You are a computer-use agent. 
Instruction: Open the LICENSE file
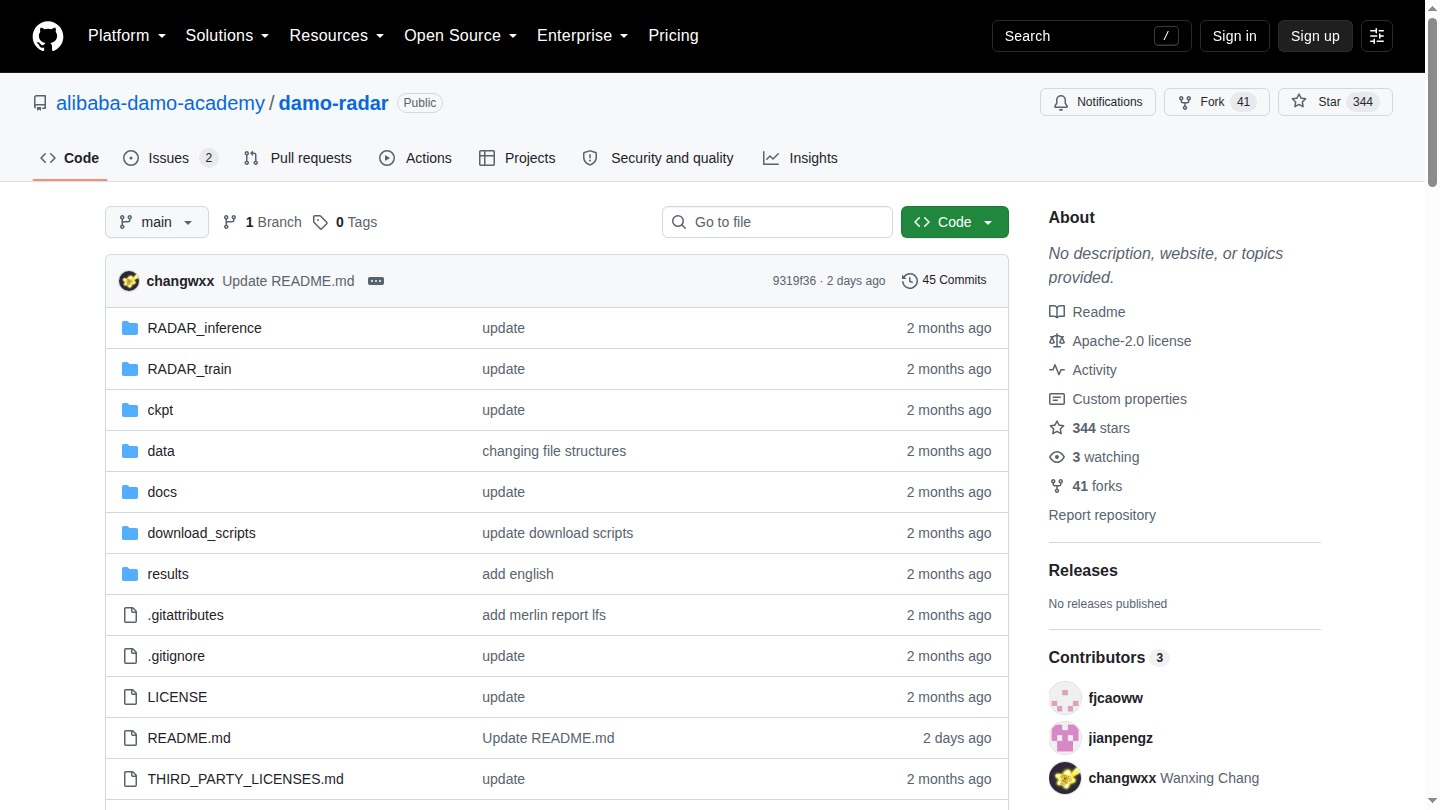[177, 697]
